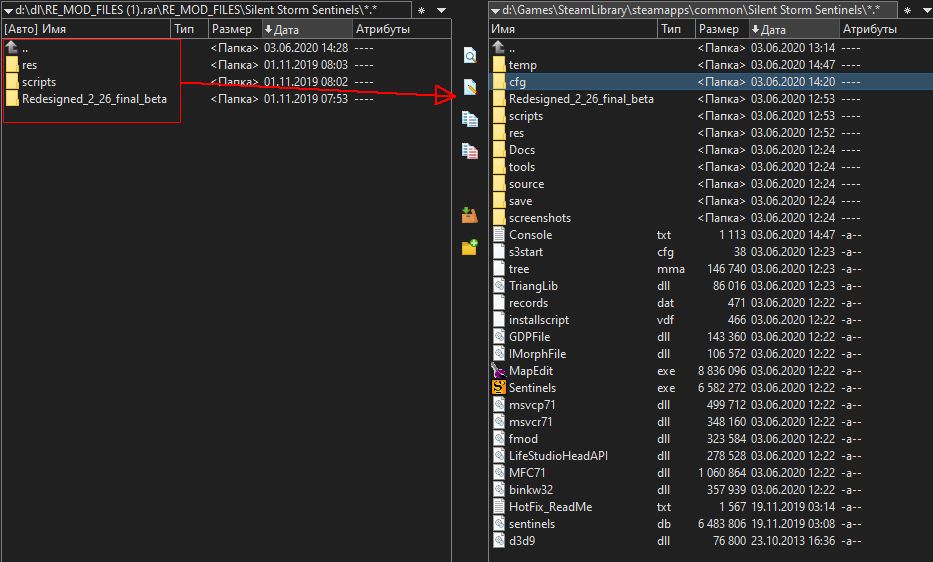Sort the right panel by the Размер column
The image size is (933, 562).
[722, 29]
